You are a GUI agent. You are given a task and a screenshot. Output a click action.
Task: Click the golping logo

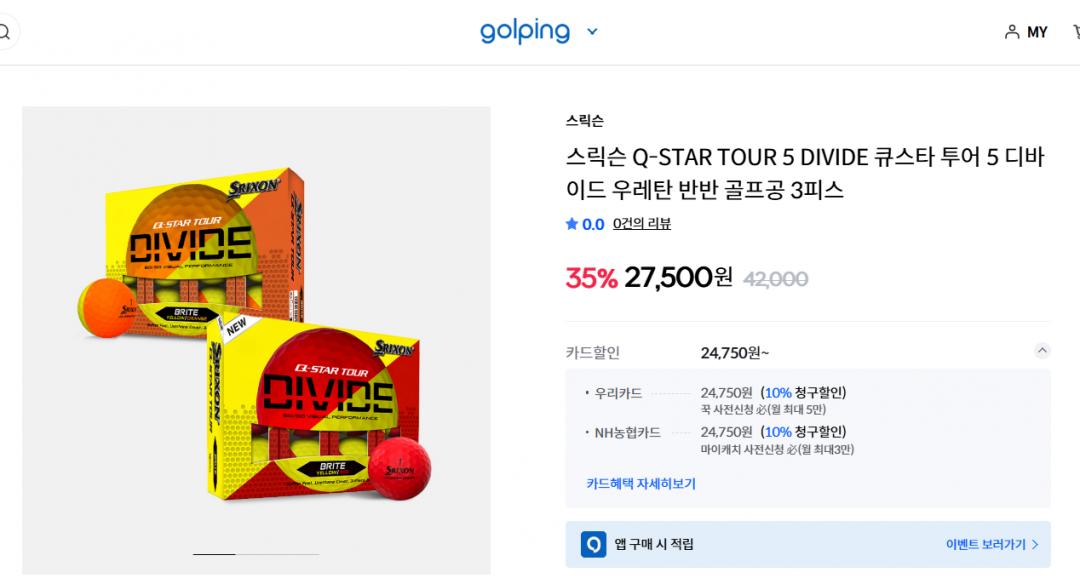(525, 31)
